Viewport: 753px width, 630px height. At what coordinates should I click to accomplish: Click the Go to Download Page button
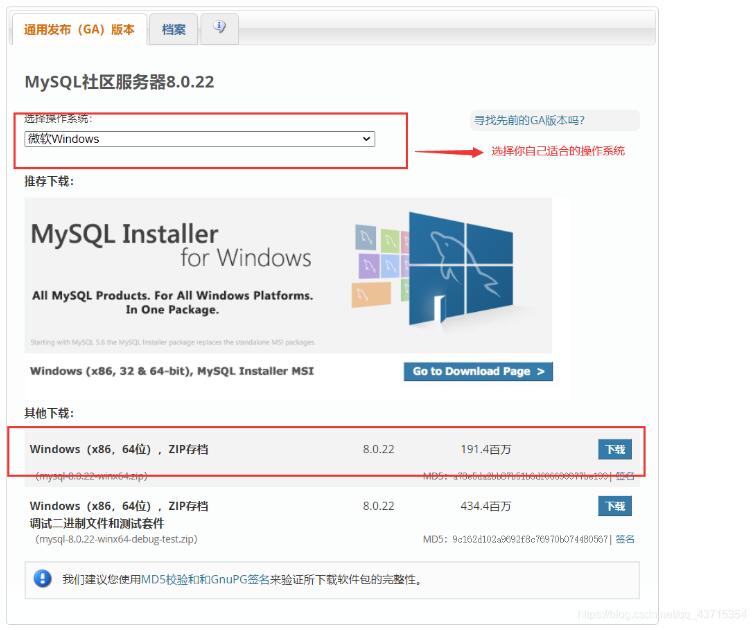pos(478,371)
